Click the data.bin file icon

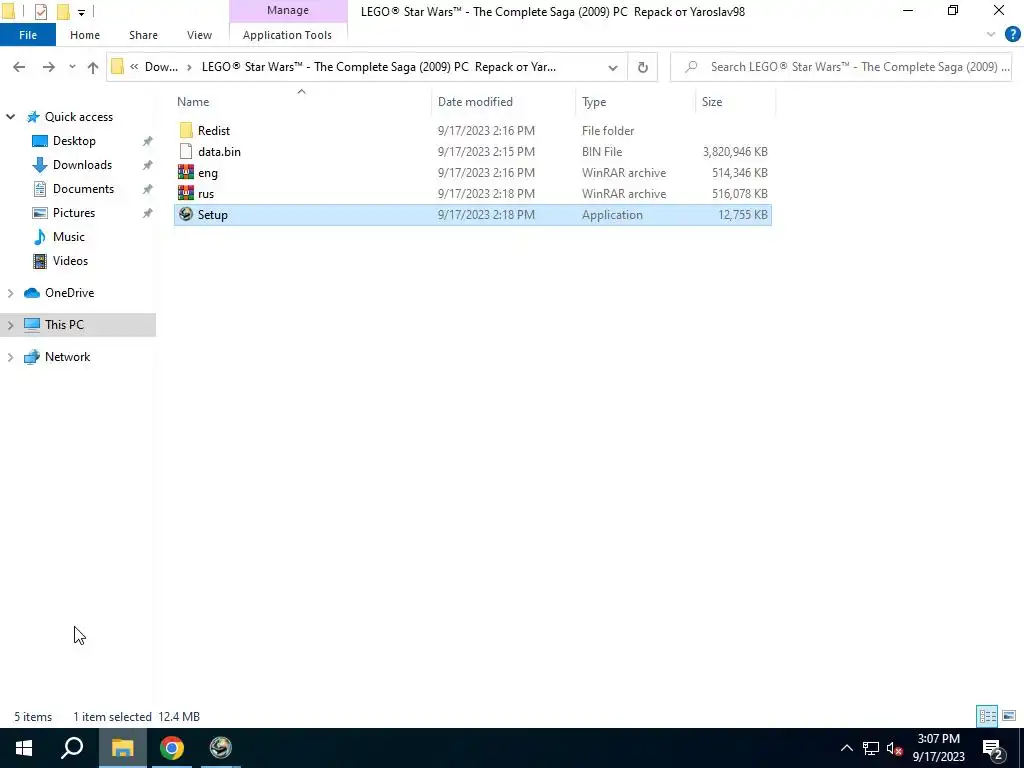[186, 152]
